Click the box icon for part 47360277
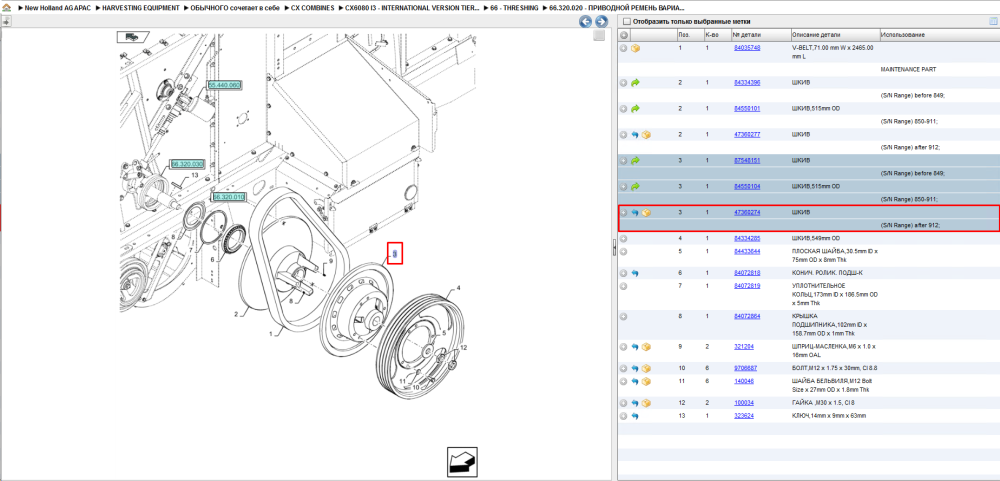The image size is (1000, 481). click(x=646, y=135)
